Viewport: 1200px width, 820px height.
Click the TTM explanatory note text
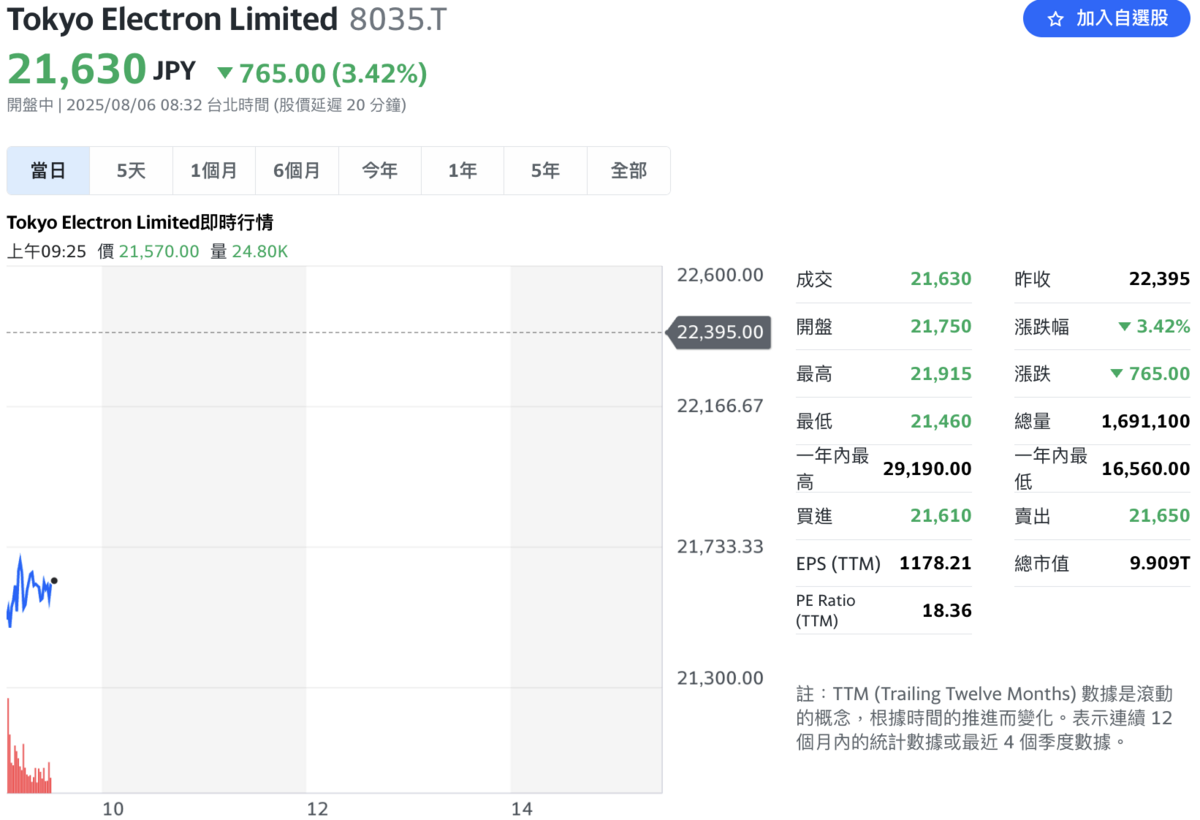(984, 718)
